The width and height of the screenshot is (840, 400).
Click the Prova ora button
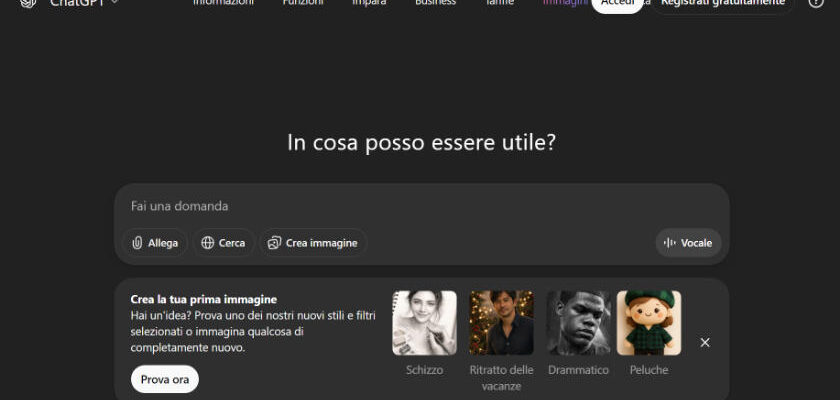pyautogui.click(x=164, y=380)
